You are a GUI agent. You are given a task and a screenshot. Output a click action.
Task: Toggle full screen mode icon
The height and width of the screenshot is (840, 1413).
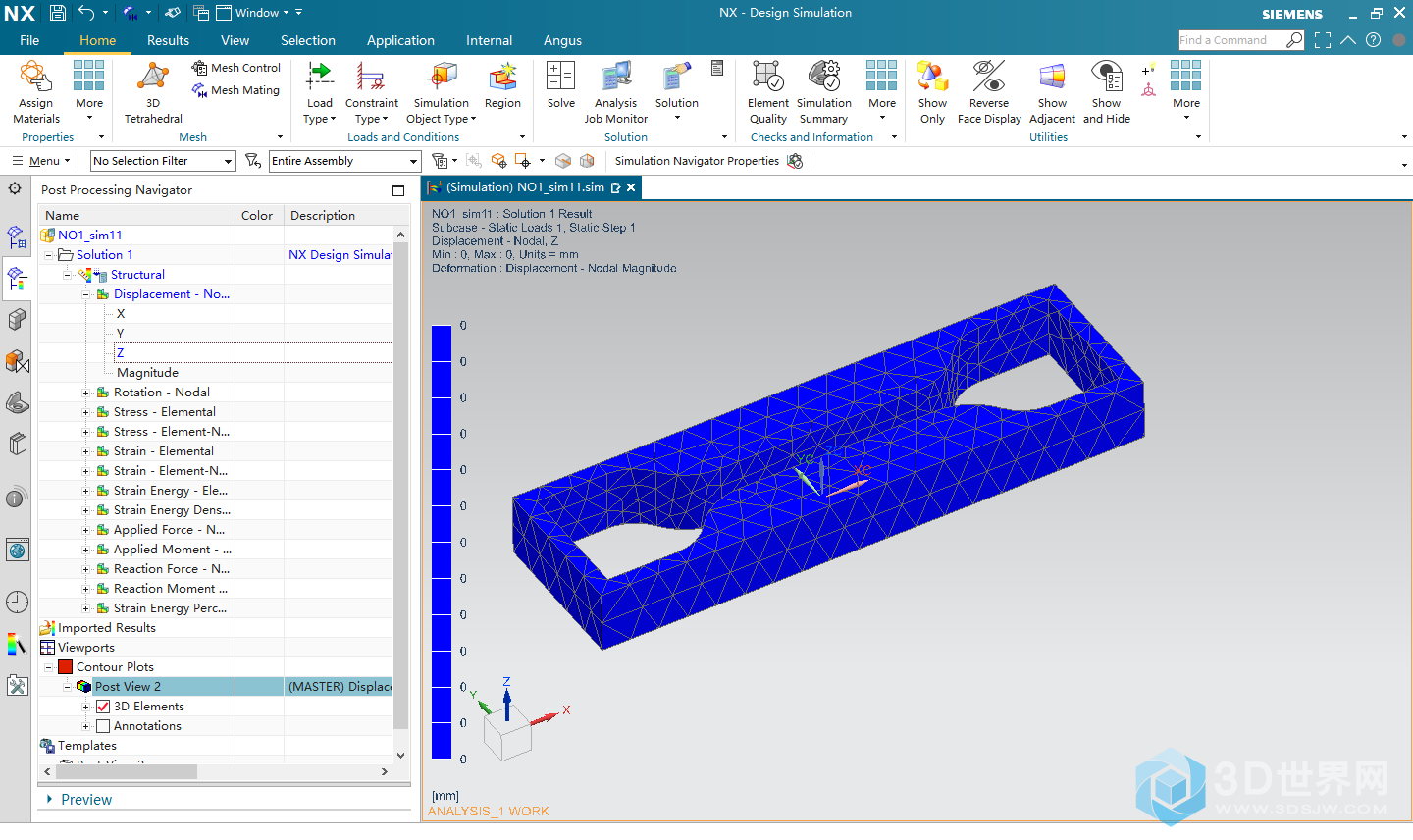pyautogui.click(x=1323, y=40)
